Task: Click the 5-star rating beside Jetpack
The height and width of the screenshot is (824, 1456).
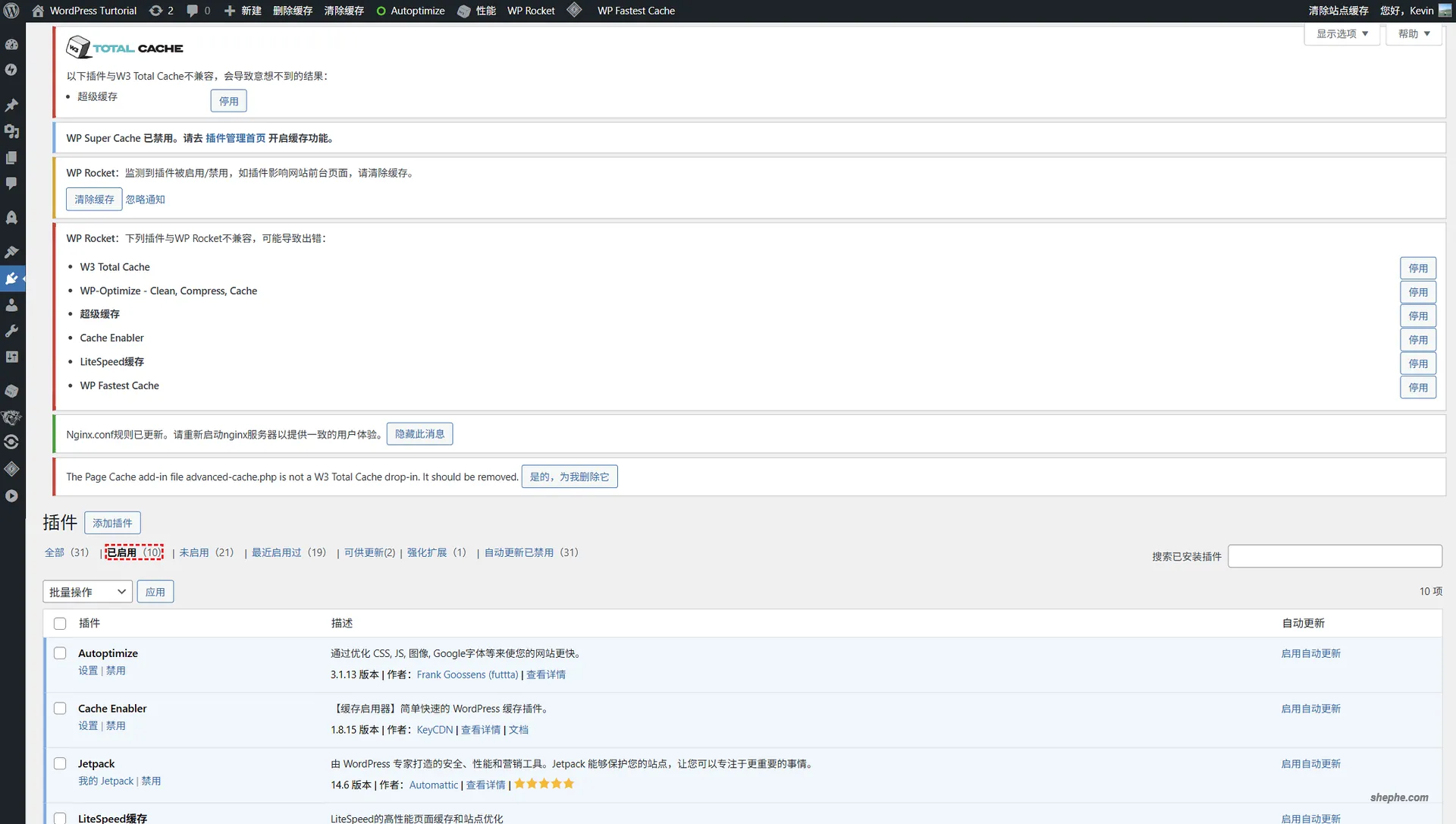Action: (x=543, y=784)
